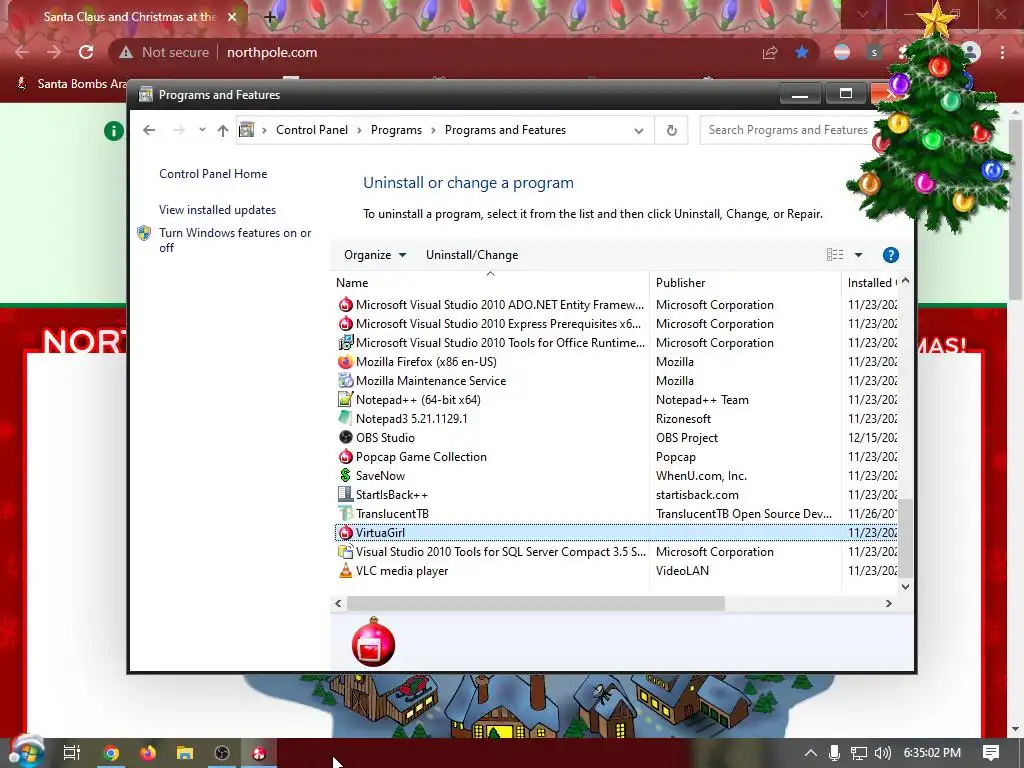
Task: Click the Chrome share page icon
Action: point(770,52)
